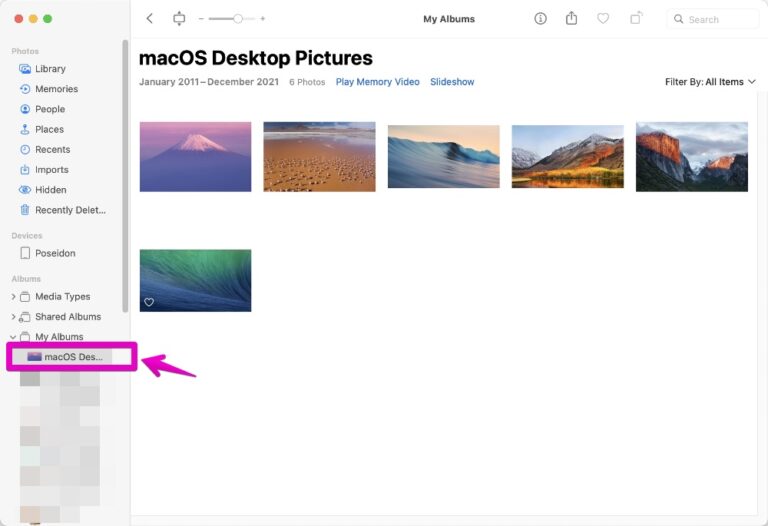Select the High Sierra autumn mountain photo

click(568, 157)
